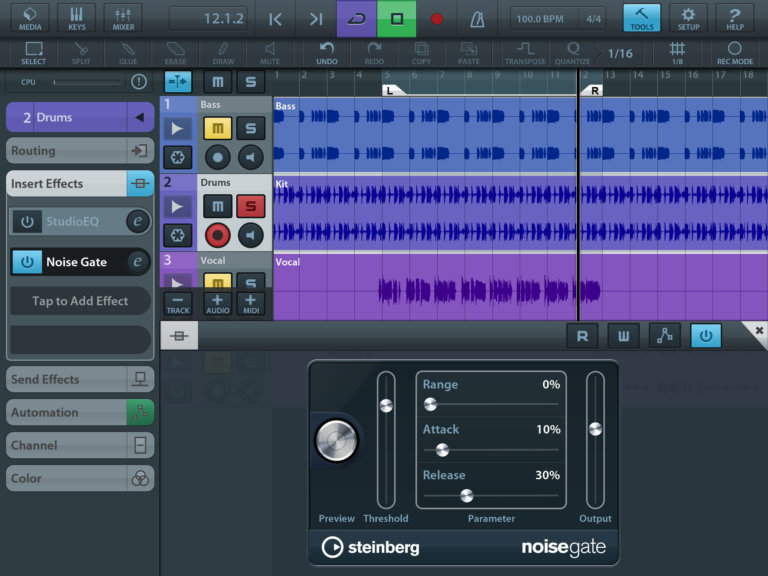Toggle read automation R in effect panel
This screenshot has height=576, width=768.
(x=582, y=336)
